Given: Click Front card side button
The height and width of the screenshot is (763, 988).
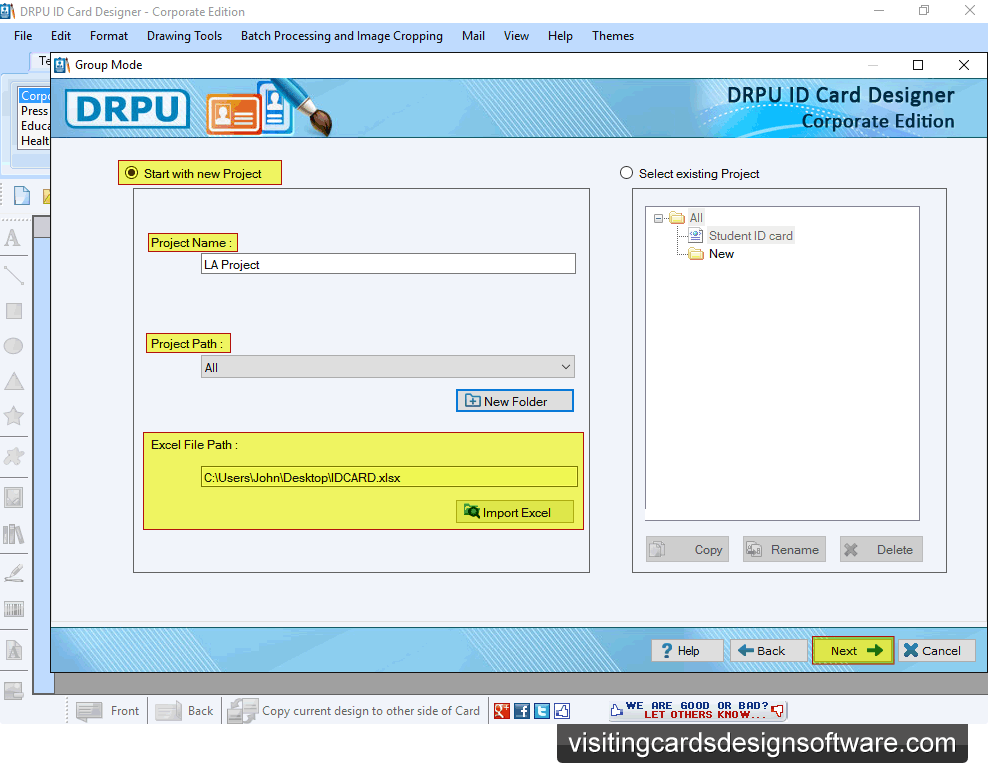Looking at the screenshot, I should (x=107, y=711).
